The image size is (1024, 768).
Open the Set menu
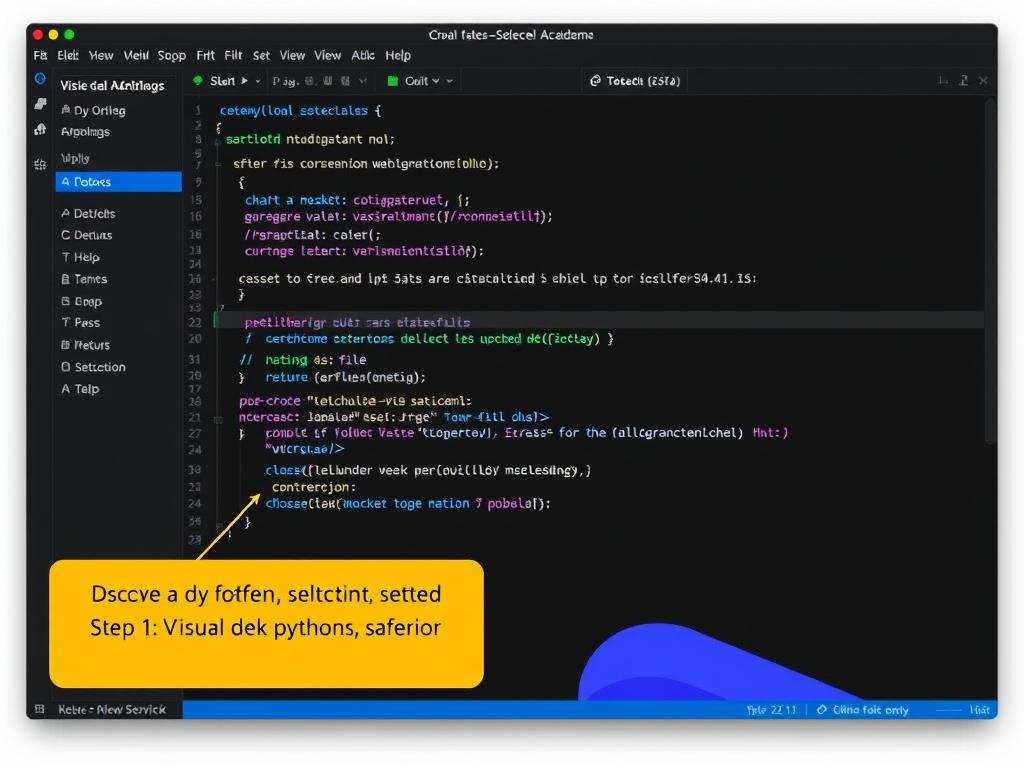click(261, 56)
